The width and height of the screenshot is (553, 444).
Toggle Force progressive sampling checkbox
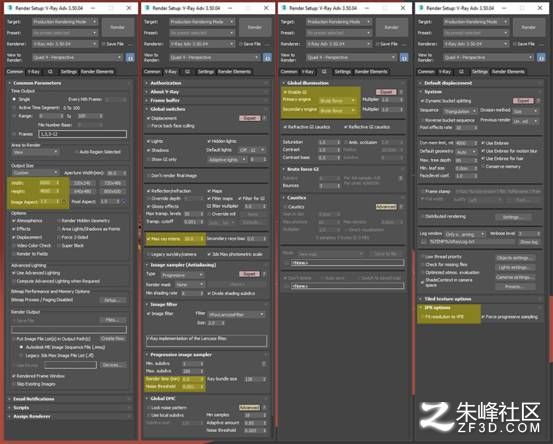483,317
